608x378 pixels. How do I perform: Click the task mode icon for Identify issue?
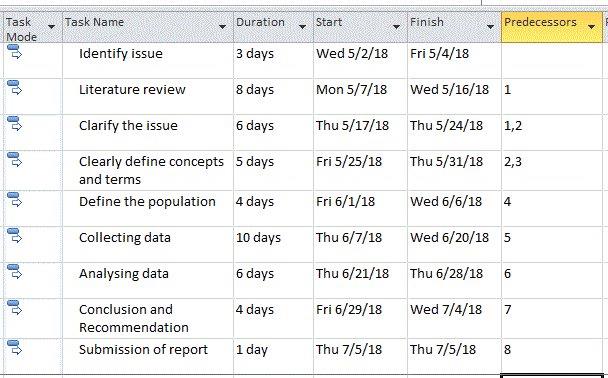point(15,52)
